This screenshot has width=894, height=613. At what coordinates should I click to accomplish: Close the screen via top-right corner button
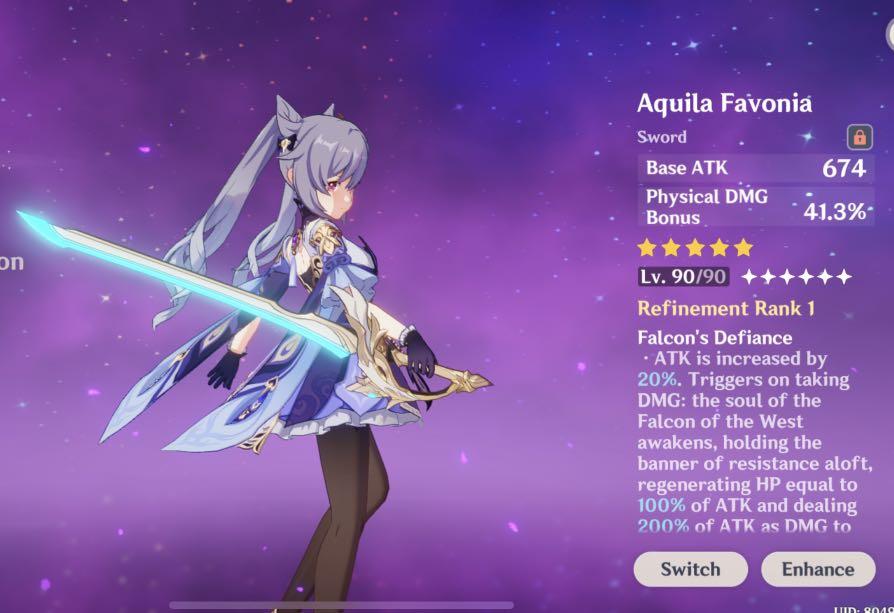point(890,34)
